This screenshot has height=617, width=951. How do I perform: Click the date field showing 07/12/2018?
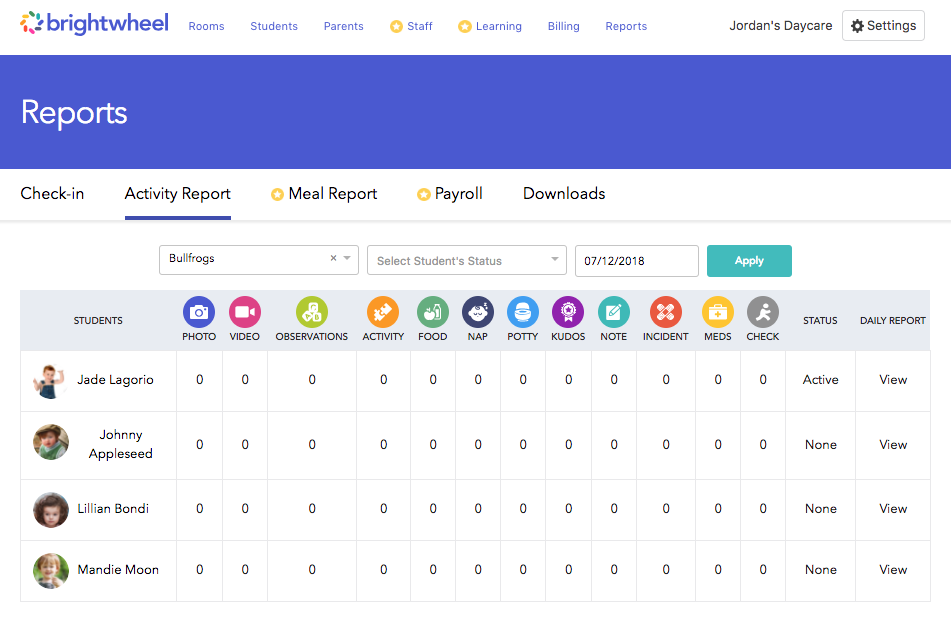(636, 260)
